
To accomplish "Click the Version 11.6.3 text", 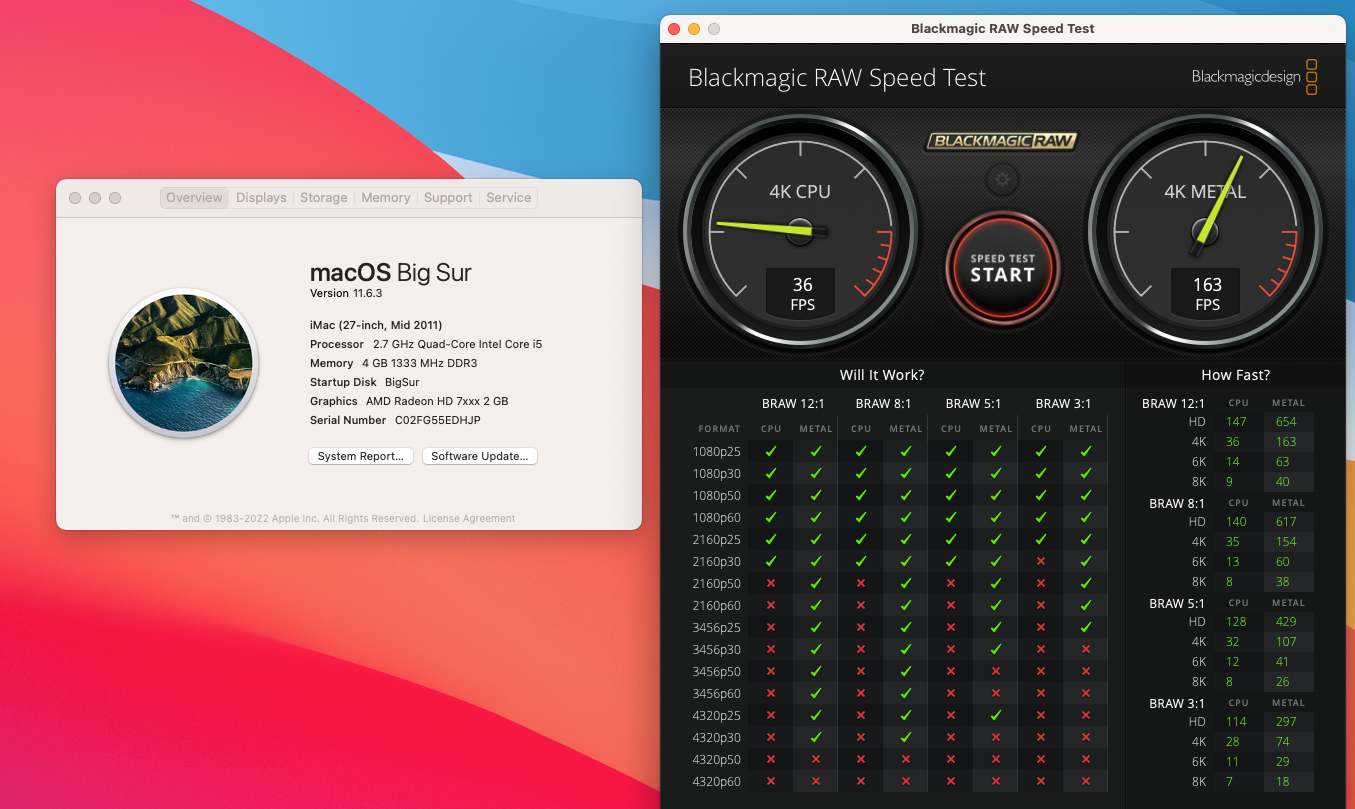I will (x=346, y=293).
